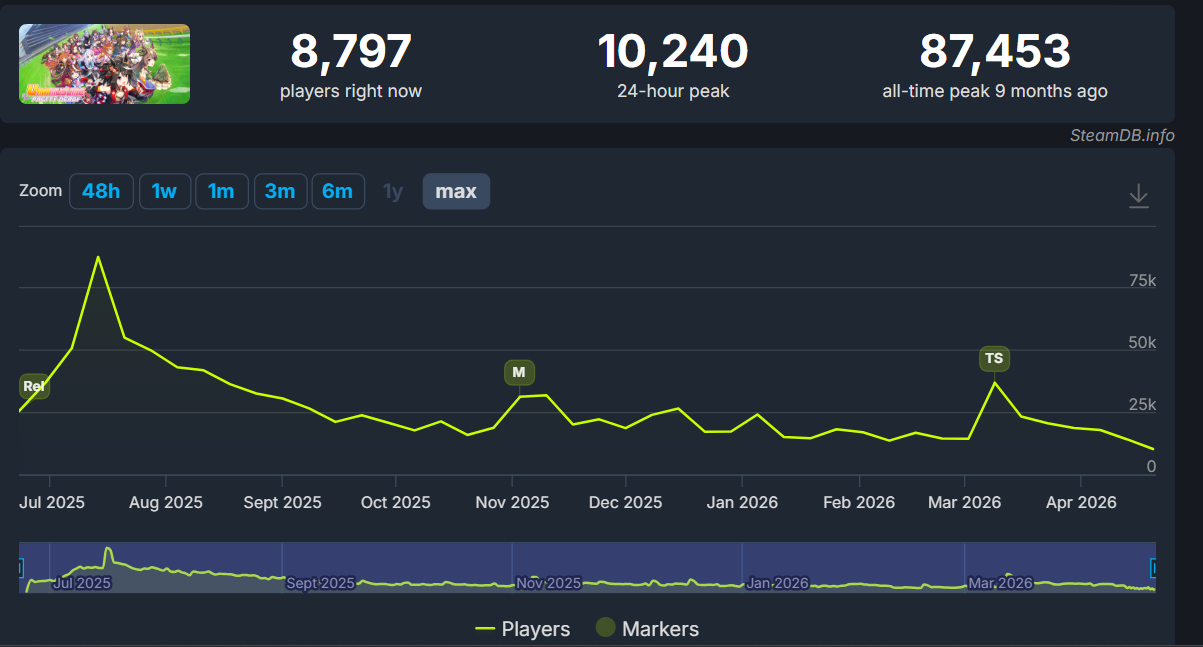Click the game banner thumbnail

[104, 64]
